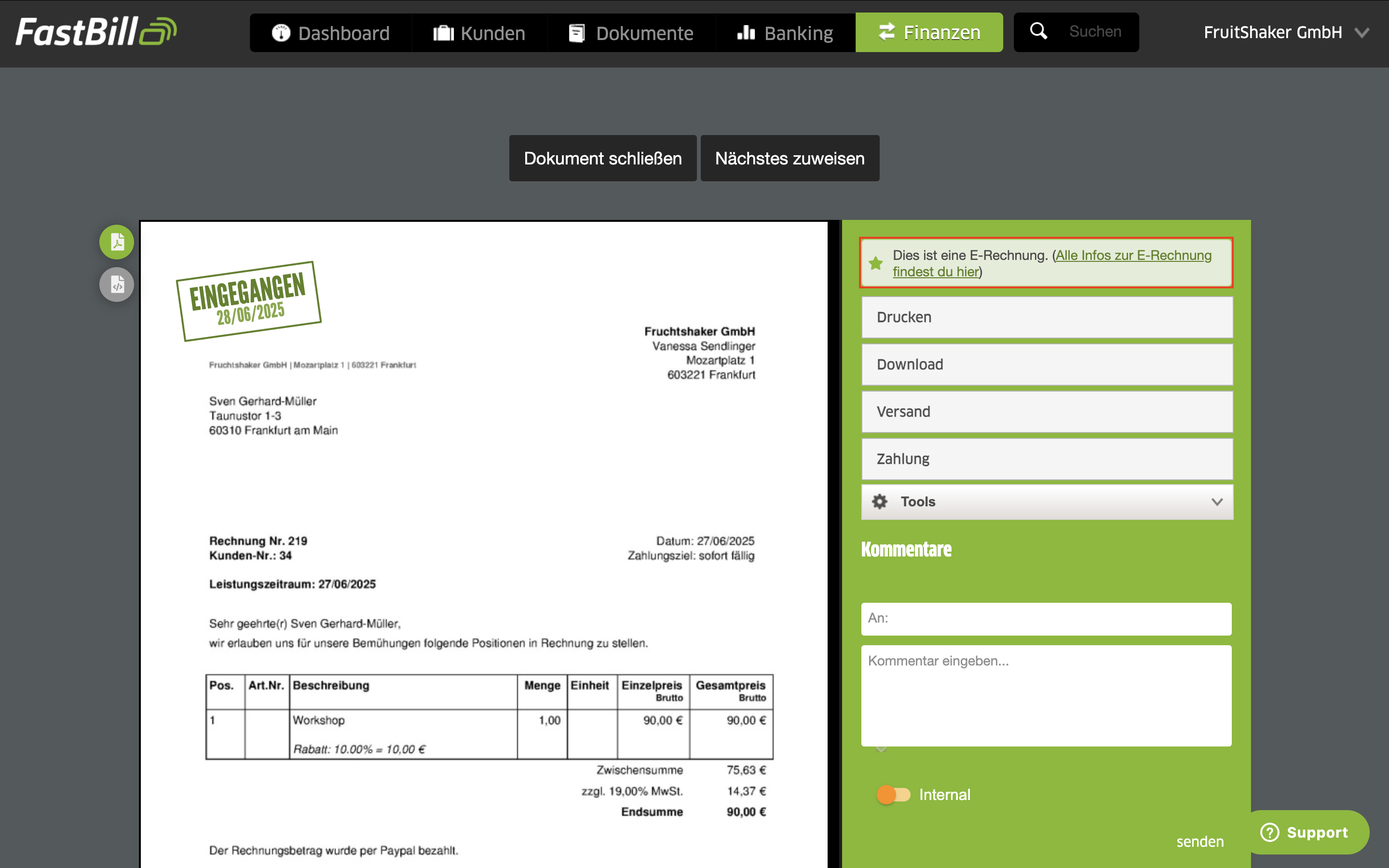Image resolution: width=1389 pixels, height=868 pixels.
Task: Open the Kunden menu
Action: (x=479, y=33)
